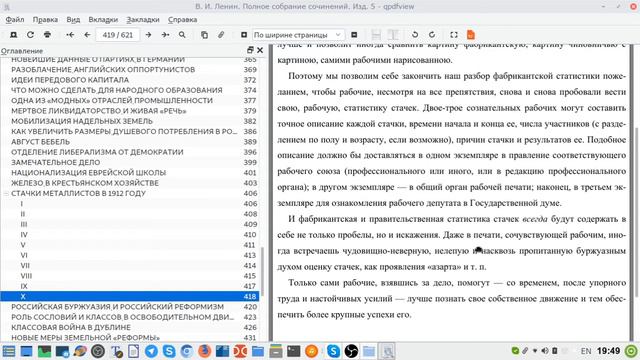Viewport: 640px width, 360px height.
Task: Open OBS Studio from the taskbar
Action: [351, 351]
